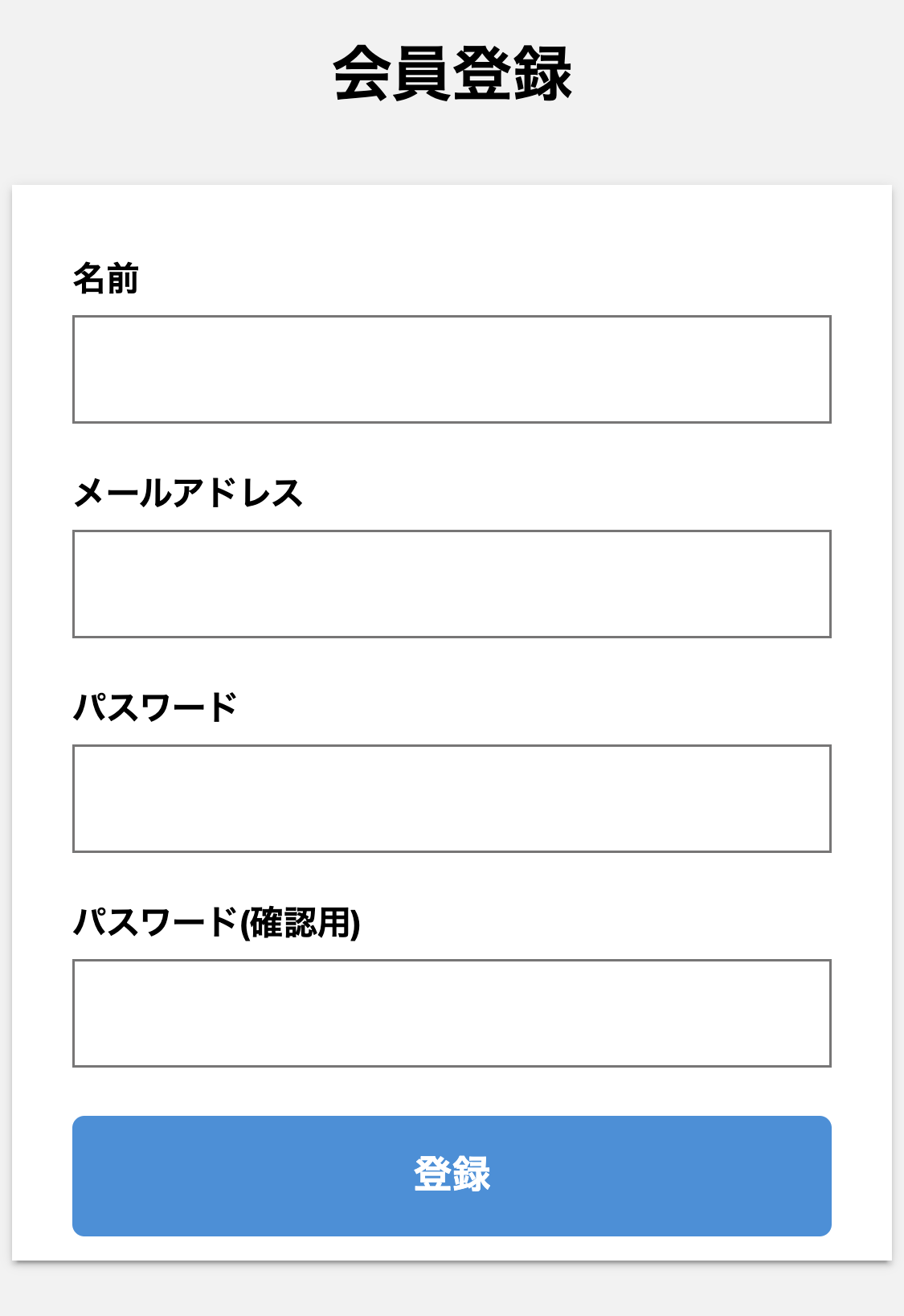Click the 会員登録 page heading
904x1316 pixels.
point(452,74)
